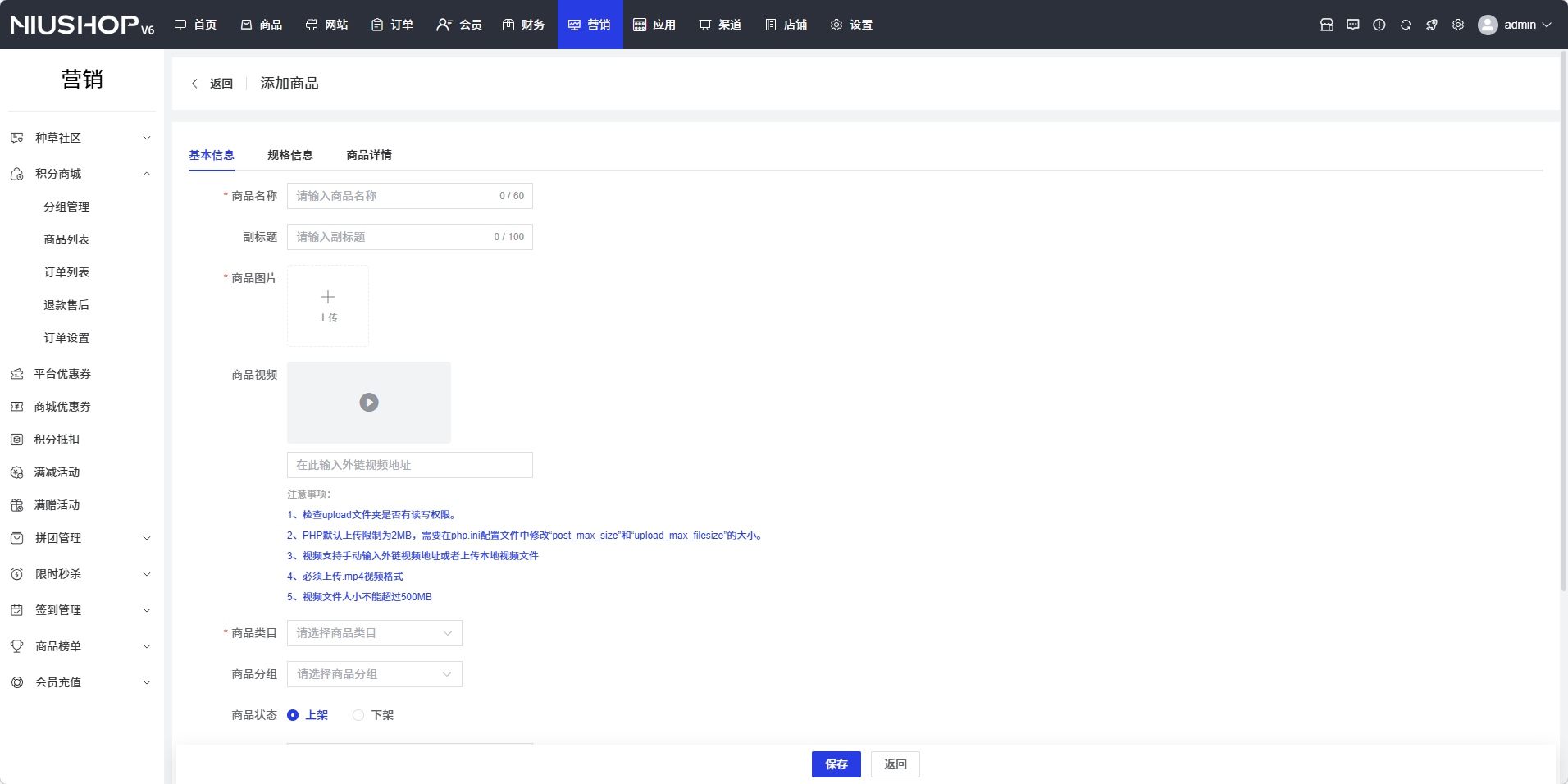Open the 请选择商品类目 dropdown
Image resolution: width=1568 pixels, height=784 pixels.
pyautogui.click(x=374, y=633)
